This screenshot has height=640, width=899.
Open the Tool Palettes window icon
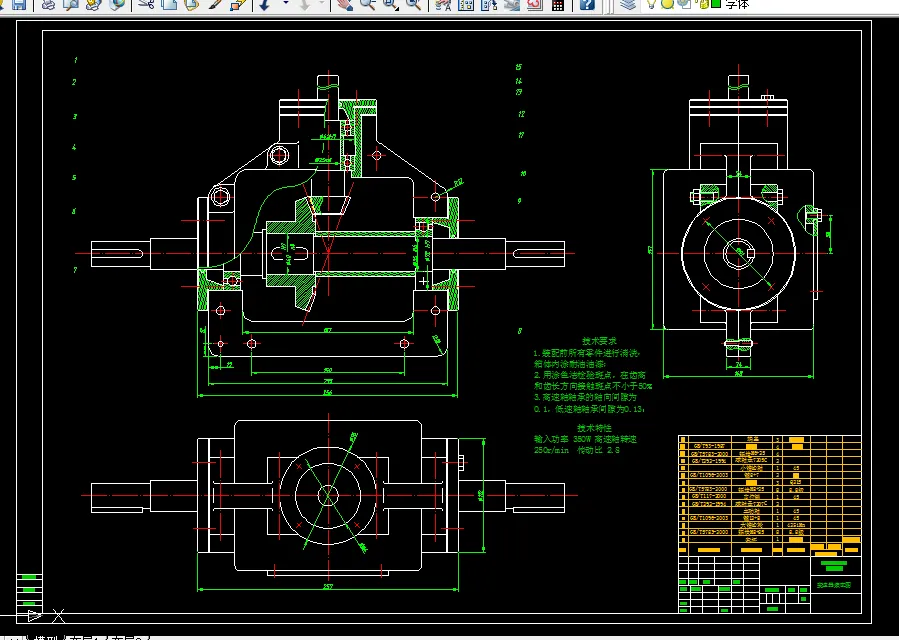point(488,5)
